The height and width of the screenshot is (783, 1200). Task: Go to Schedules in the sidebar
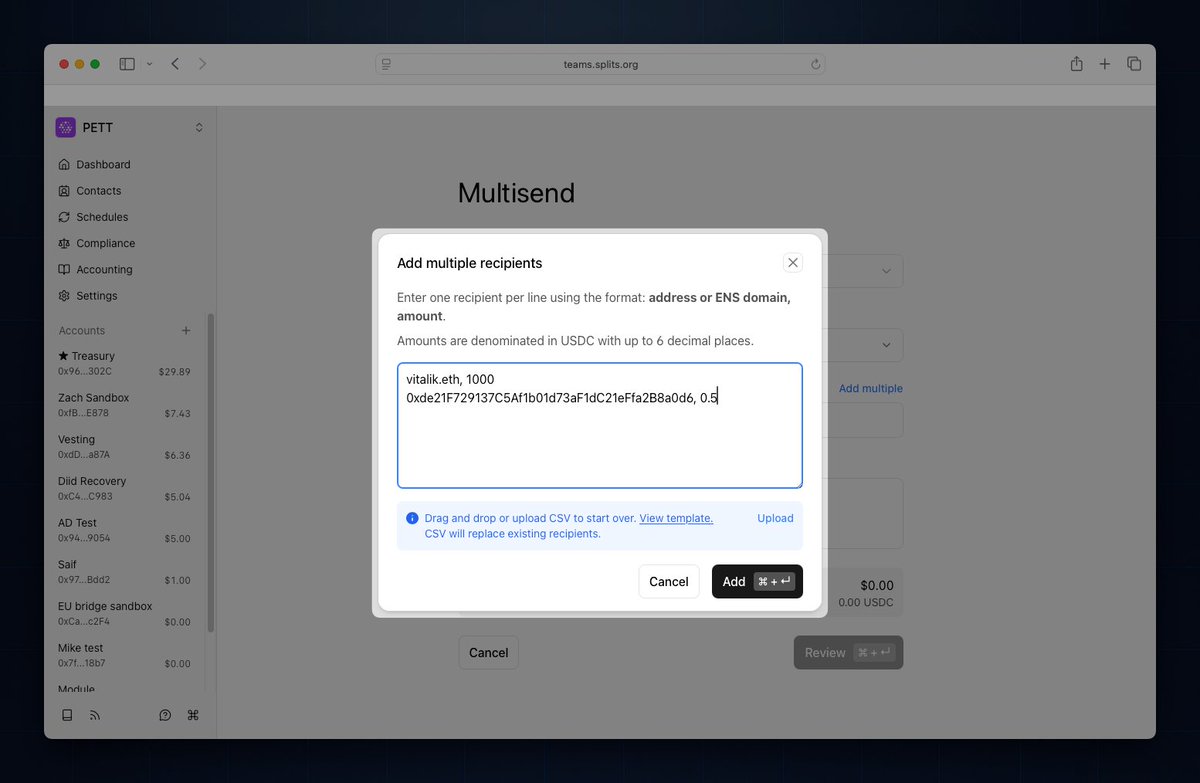pyautogui.click(x=102, y=217)
